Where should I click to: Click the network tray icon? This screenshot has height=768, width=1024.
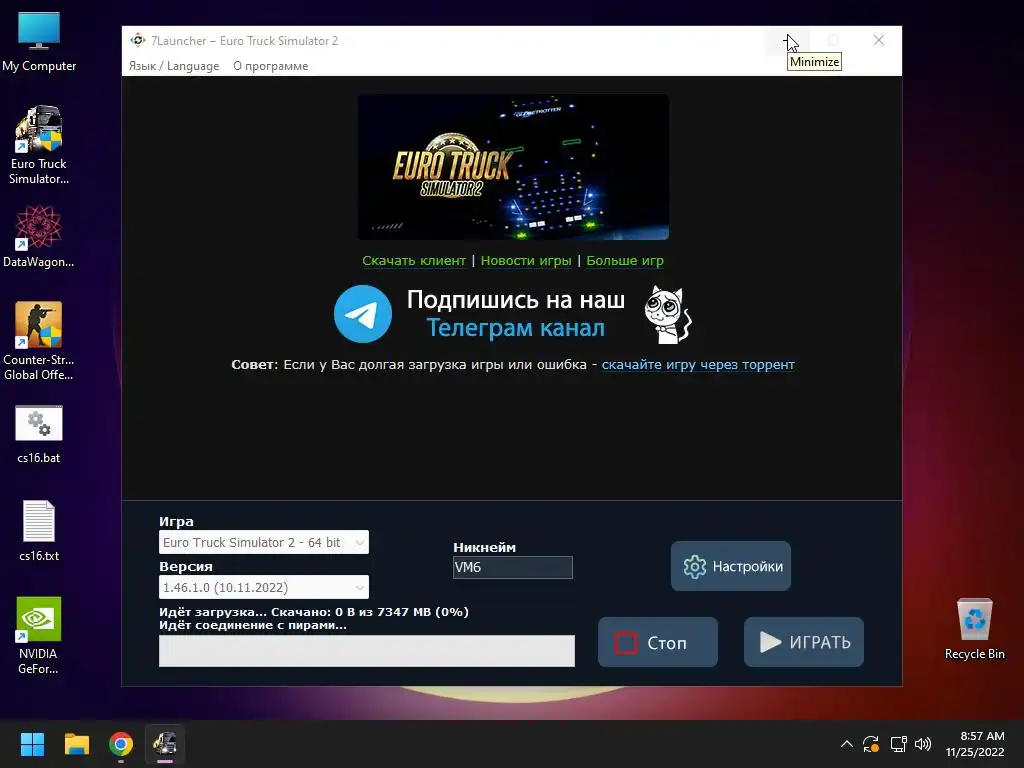tap(899, 744)
